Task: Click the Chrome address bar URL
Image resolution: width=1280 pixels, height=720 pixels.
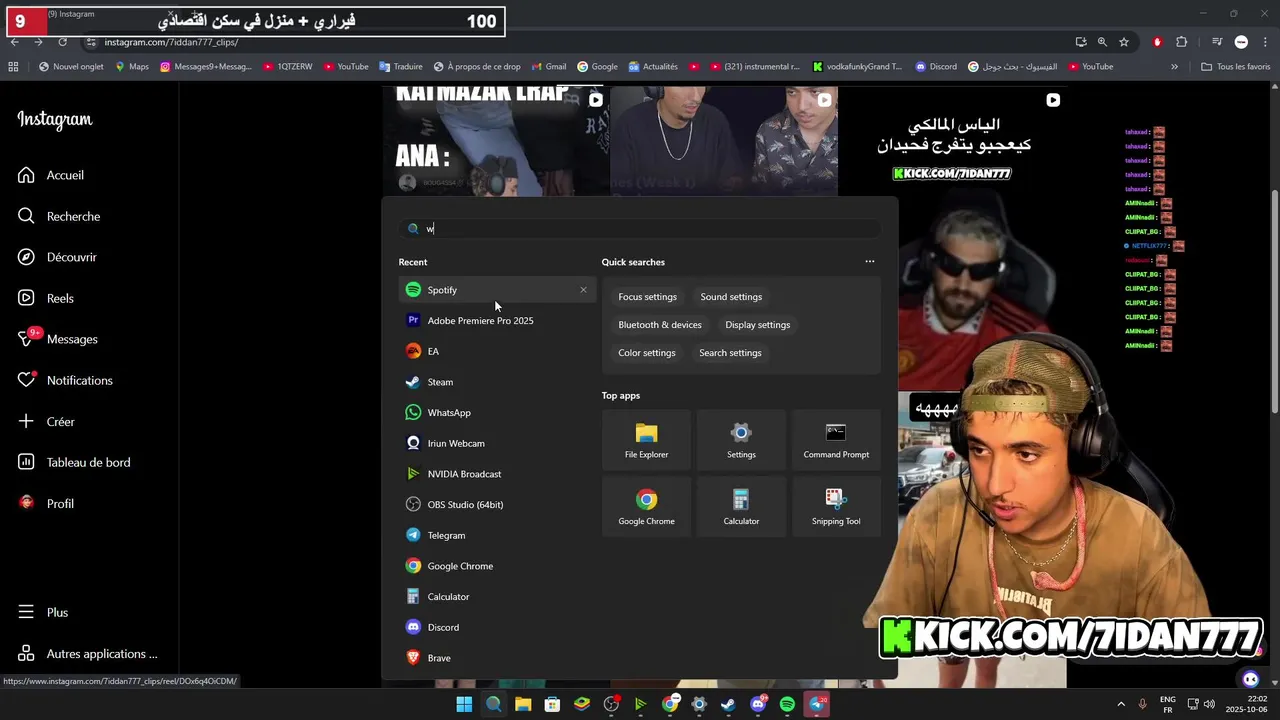Action: [x=171, y=42]
